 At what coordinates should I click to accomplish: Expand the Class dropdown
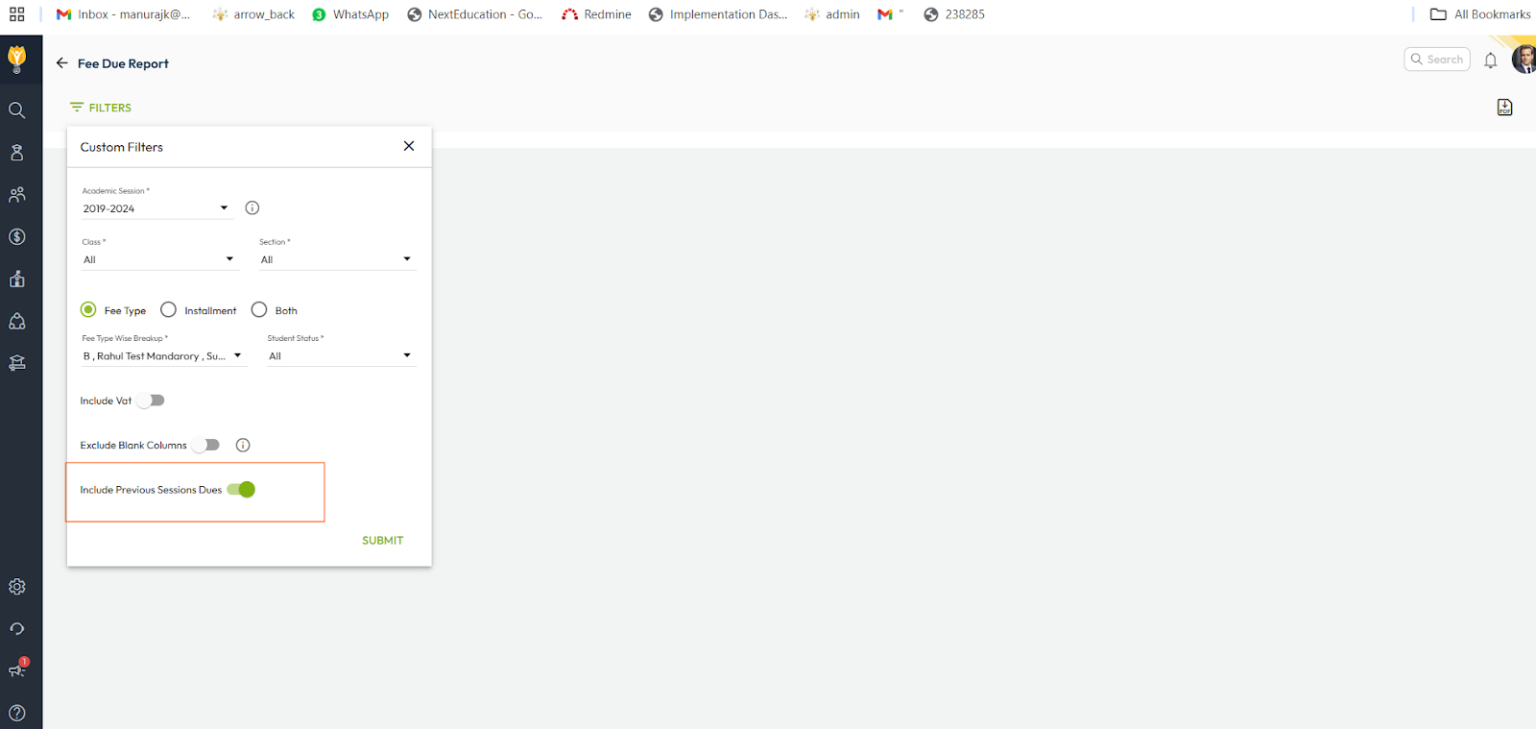click(x=160, y=259)
